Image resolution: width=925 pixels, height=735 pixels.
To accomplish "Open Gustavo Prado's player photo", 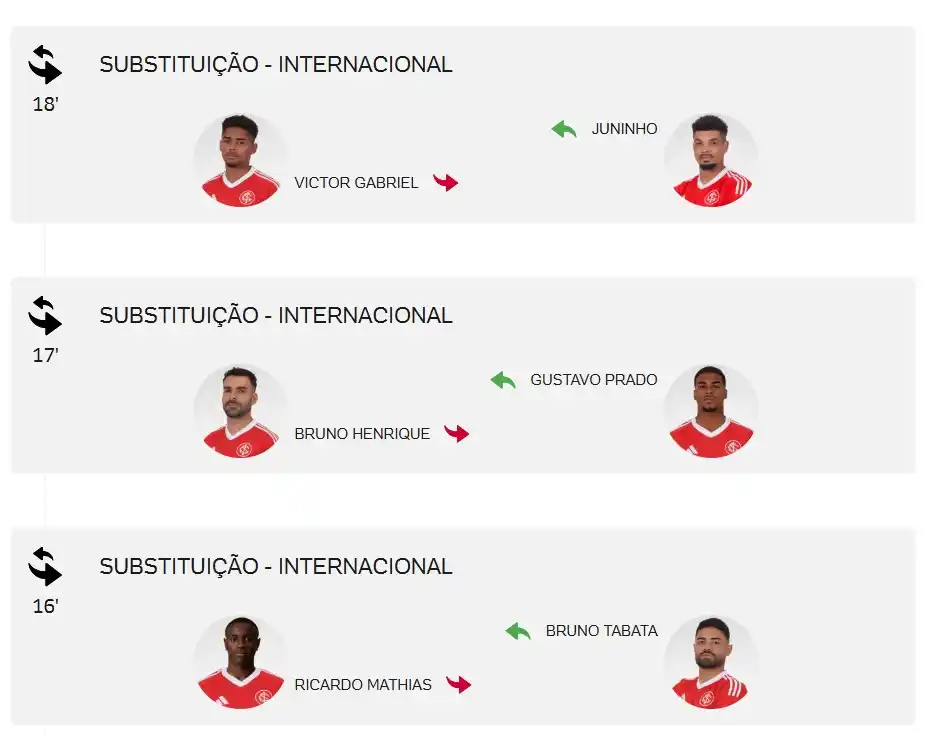I will (x=711, y=411).
